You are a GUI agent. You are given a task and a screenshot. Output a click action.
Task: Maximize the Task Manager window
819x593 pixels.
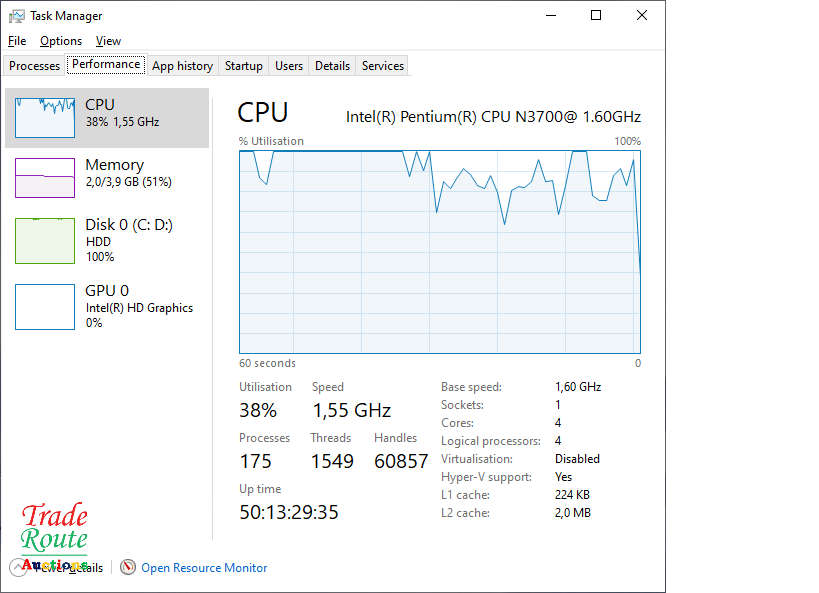point(596,15)
